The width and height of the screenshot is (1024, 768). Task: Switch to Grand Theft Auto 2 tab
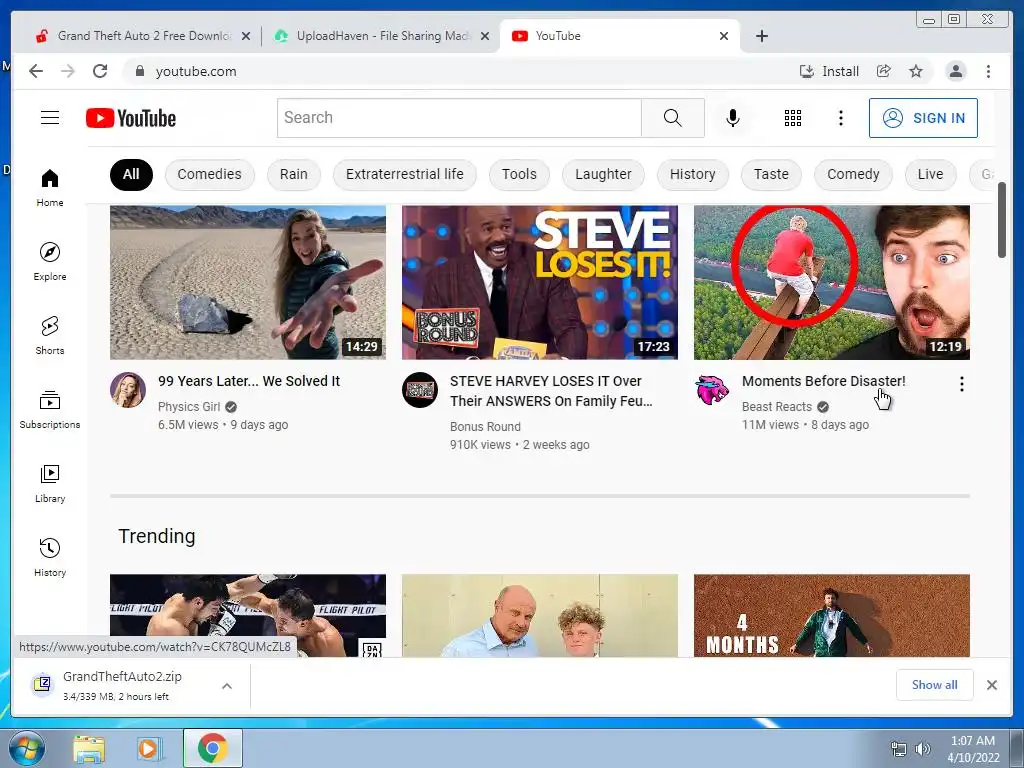(x=144, y=36)
